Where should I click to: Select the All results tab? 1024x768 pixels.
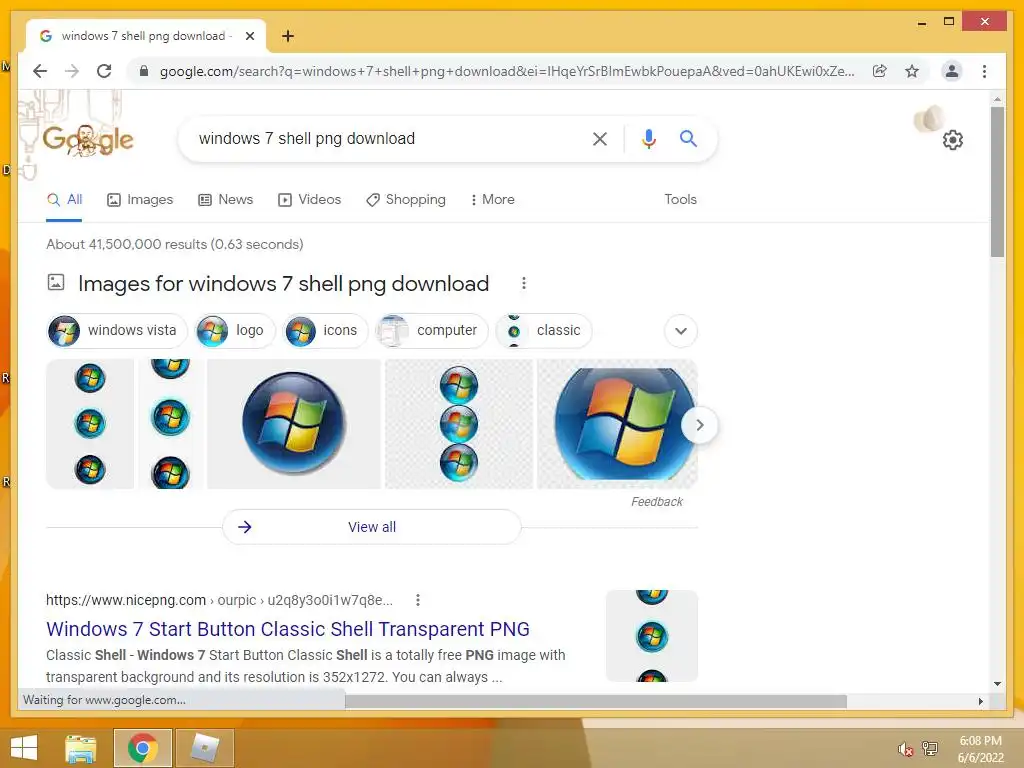[x=64, y=200]
